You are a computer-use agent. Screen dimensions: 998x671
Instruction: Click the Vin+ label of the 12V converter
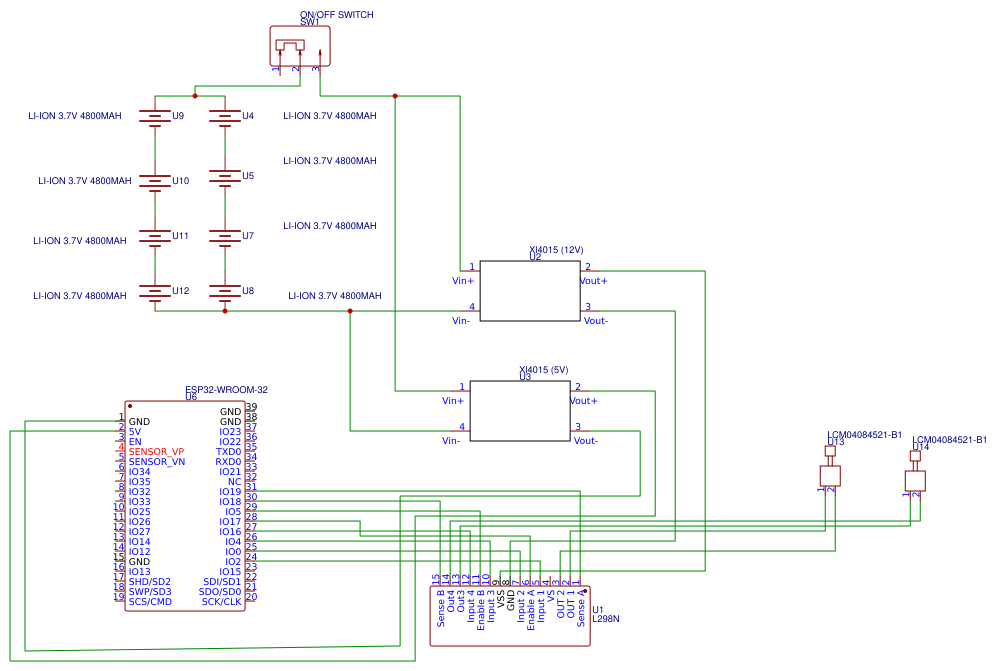pyautogui.click(x=463, y=281)
